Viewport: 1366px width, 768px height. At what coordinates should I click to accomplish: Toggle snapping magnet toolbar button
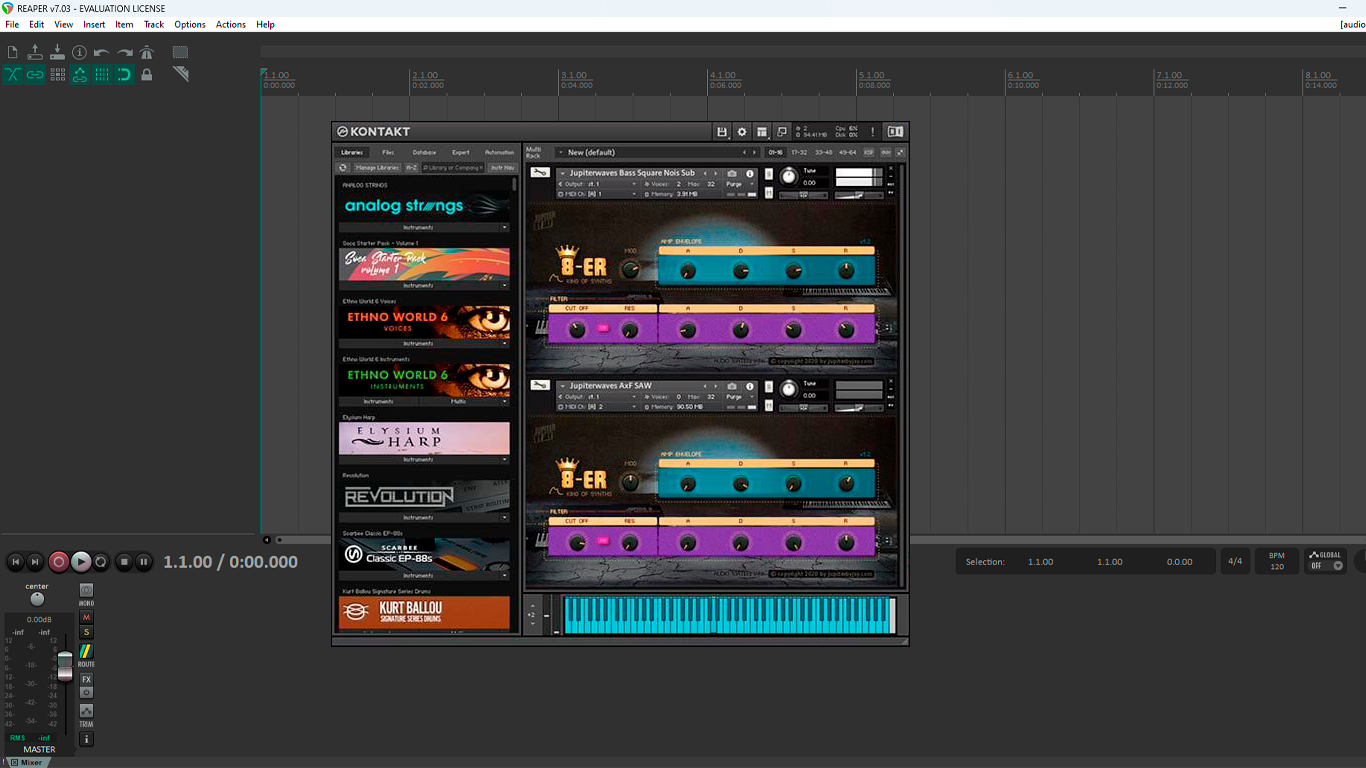[124, 74]
